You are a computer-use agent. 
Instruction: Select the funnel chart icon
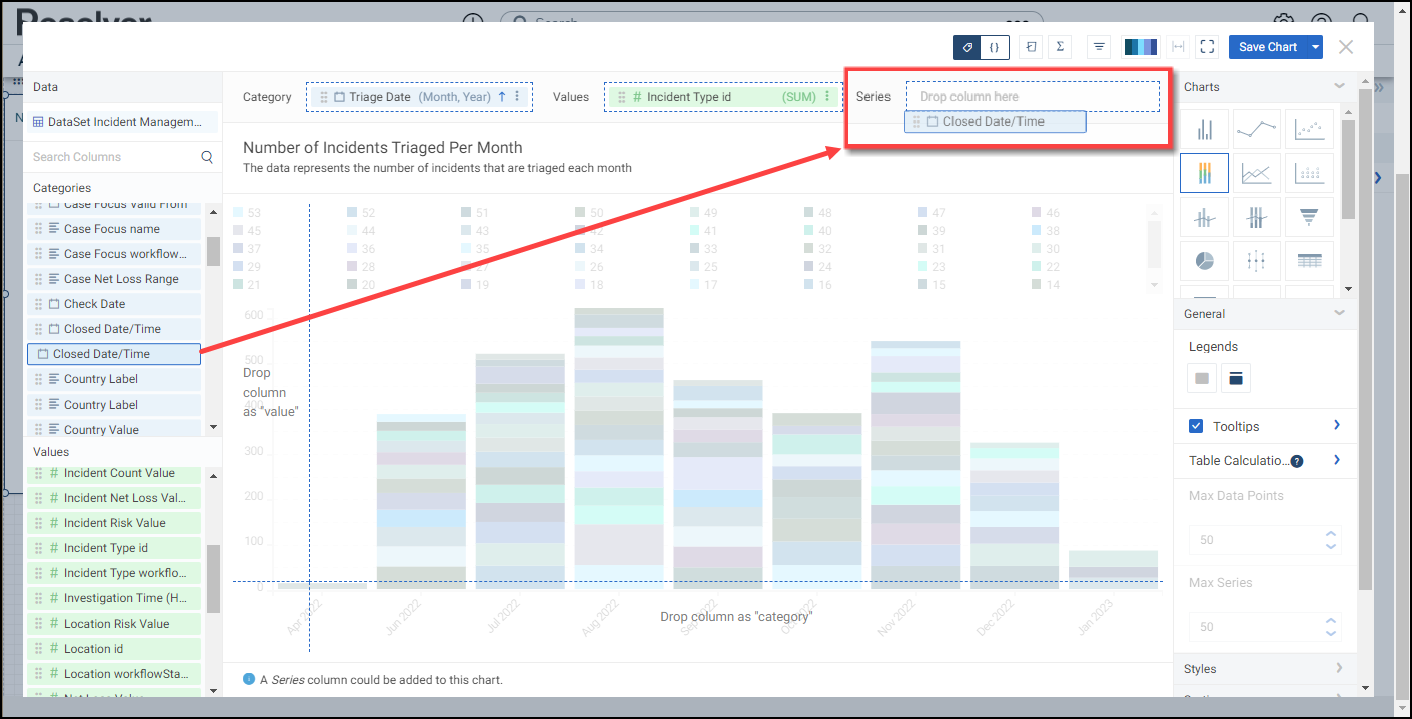pyautogui.click(x=1308, y=217)
